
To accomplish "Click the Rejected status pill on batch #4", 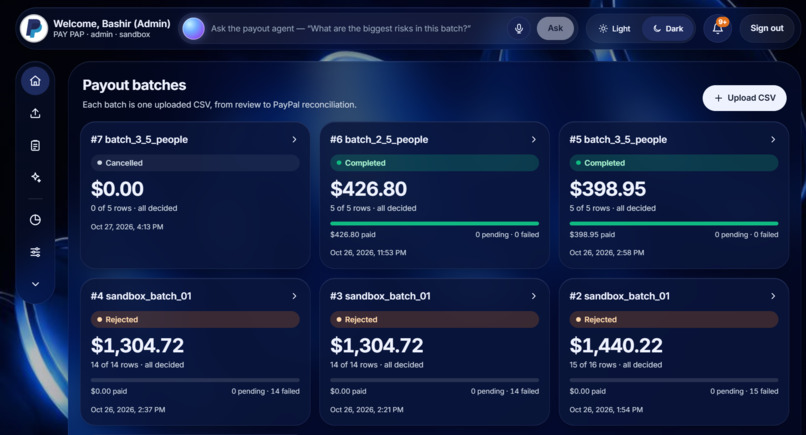I will point(195,320).
